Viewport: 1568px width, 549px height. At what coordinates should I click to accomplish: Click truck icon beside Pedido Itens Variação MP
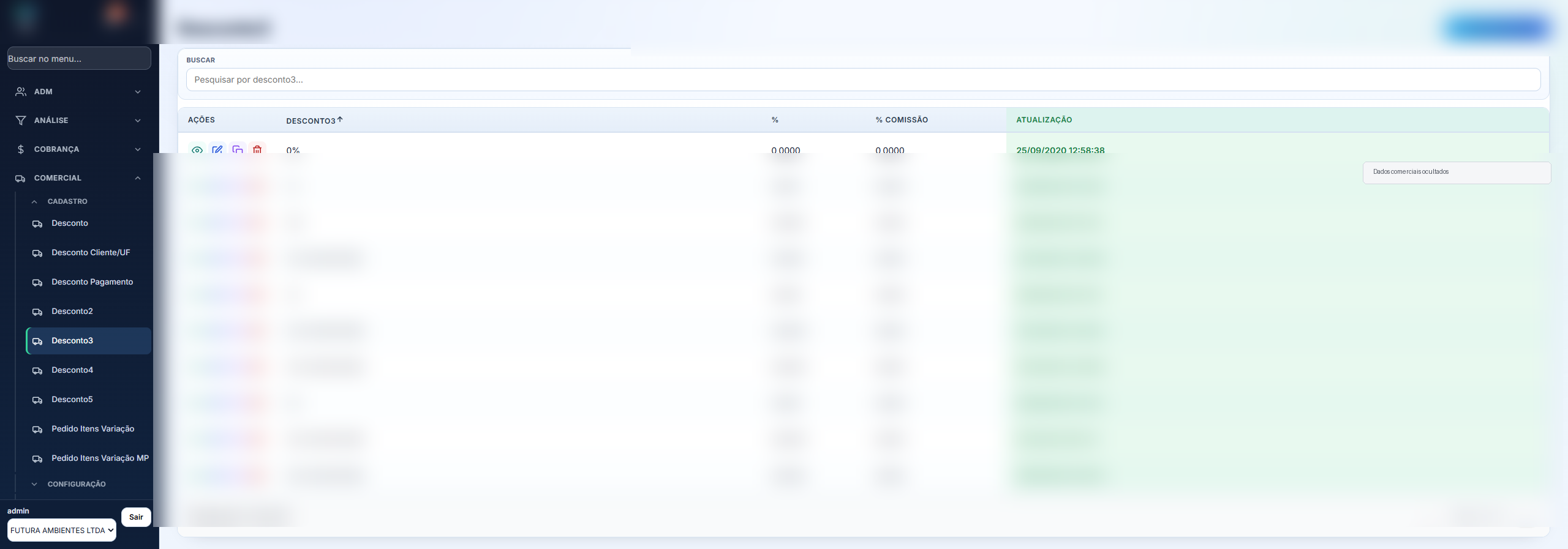(37, 458)
